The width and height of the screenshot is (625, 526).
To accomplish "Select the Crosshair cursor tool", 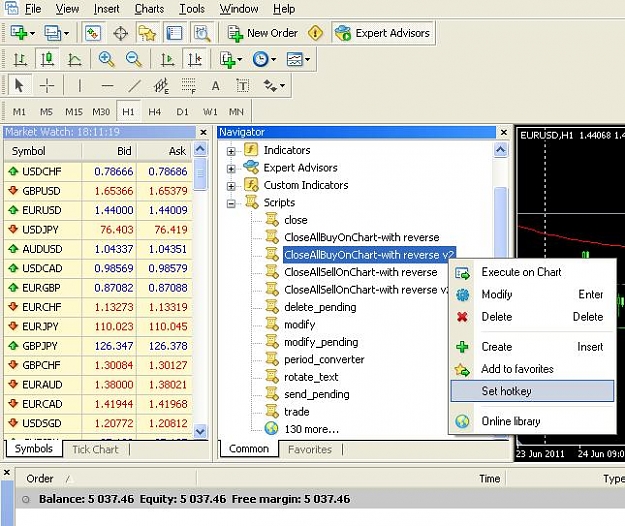I will [x=47, y=85].
